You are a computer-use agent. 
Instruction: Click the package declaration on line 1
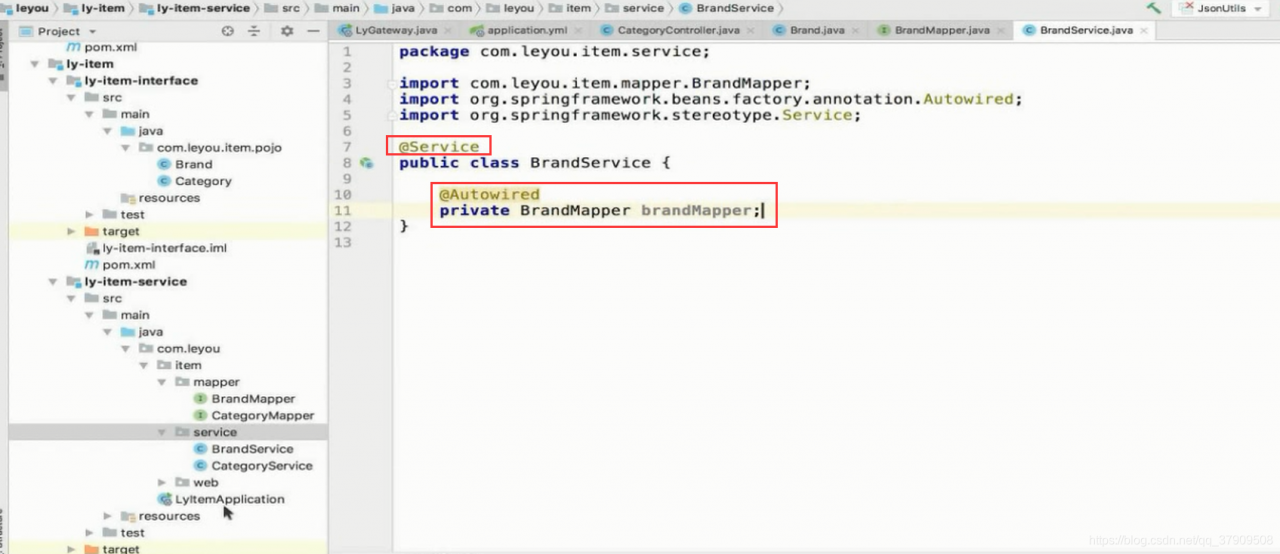tap(554, 51)
